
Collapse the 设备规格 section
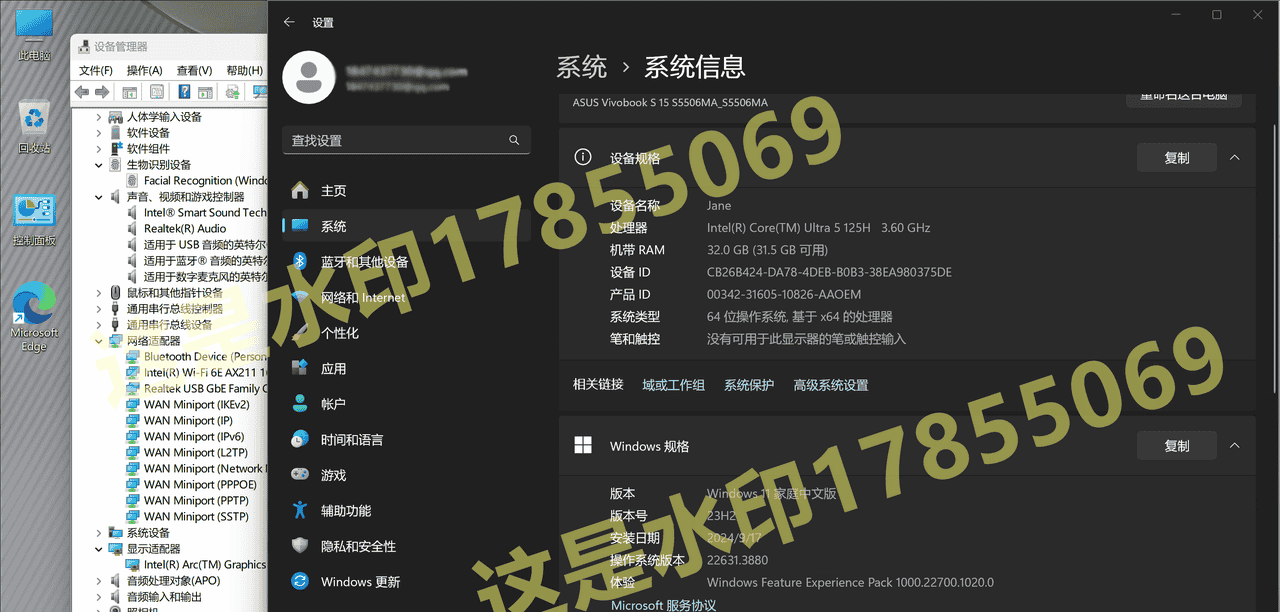[1233, 157]
